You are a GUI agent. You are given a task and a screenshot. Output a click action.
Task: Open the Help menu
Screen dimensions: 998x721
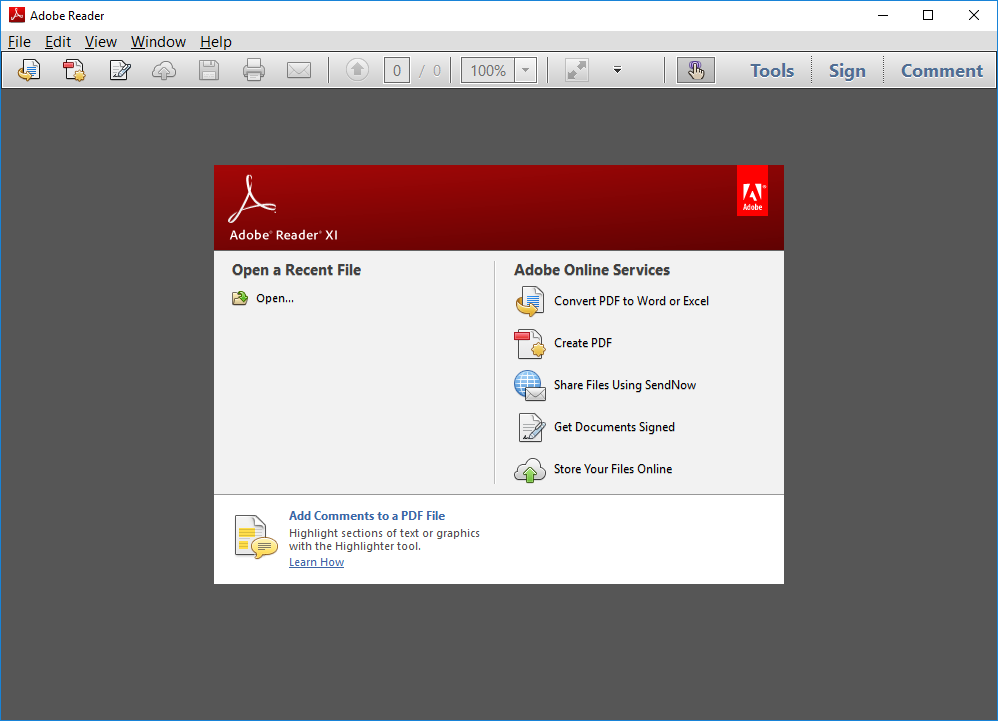click(x=216, y=42)
